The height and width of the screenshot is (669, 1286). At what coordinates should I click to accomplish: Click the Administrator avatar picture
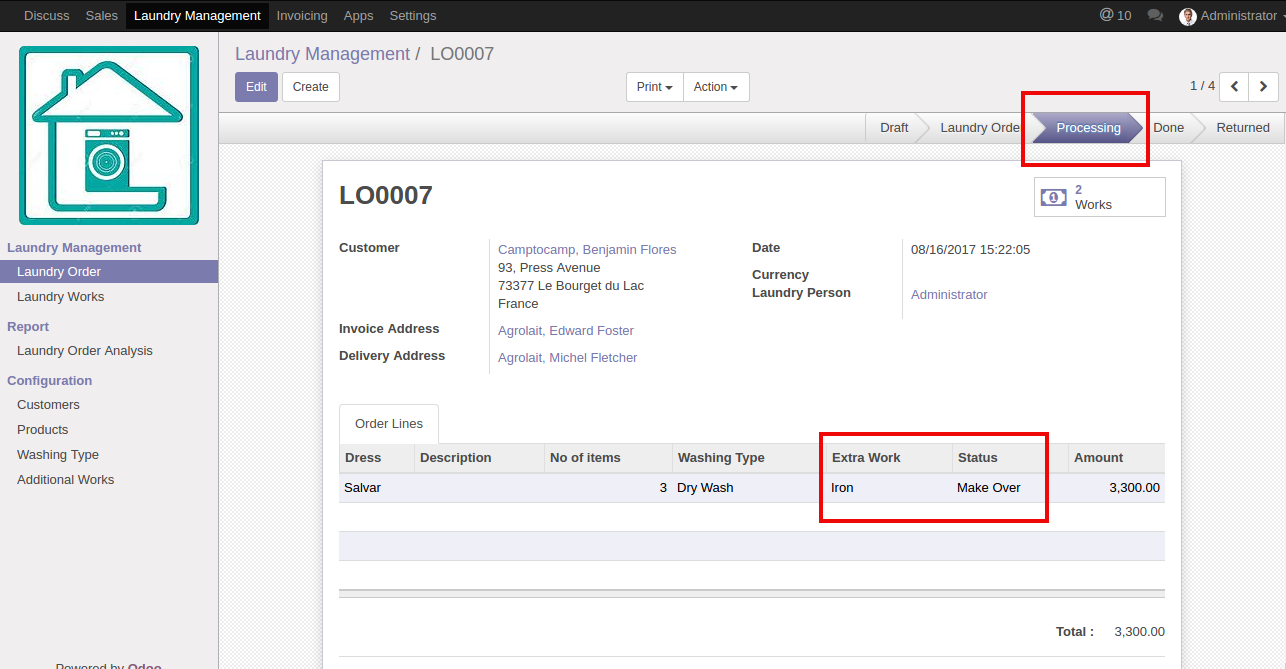coord(1188,16)
